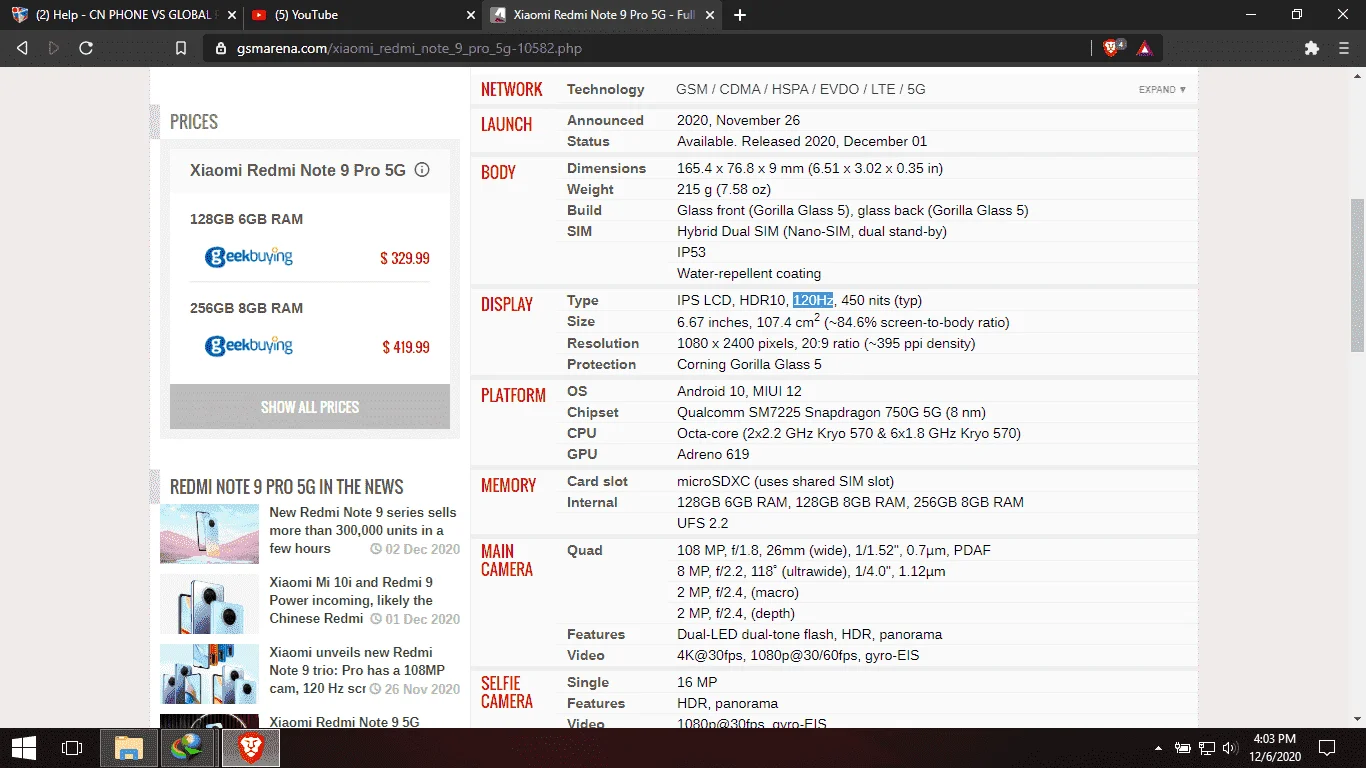Click thumbnail for Redmi Note 9 trio news

click(x=209, y=674)
